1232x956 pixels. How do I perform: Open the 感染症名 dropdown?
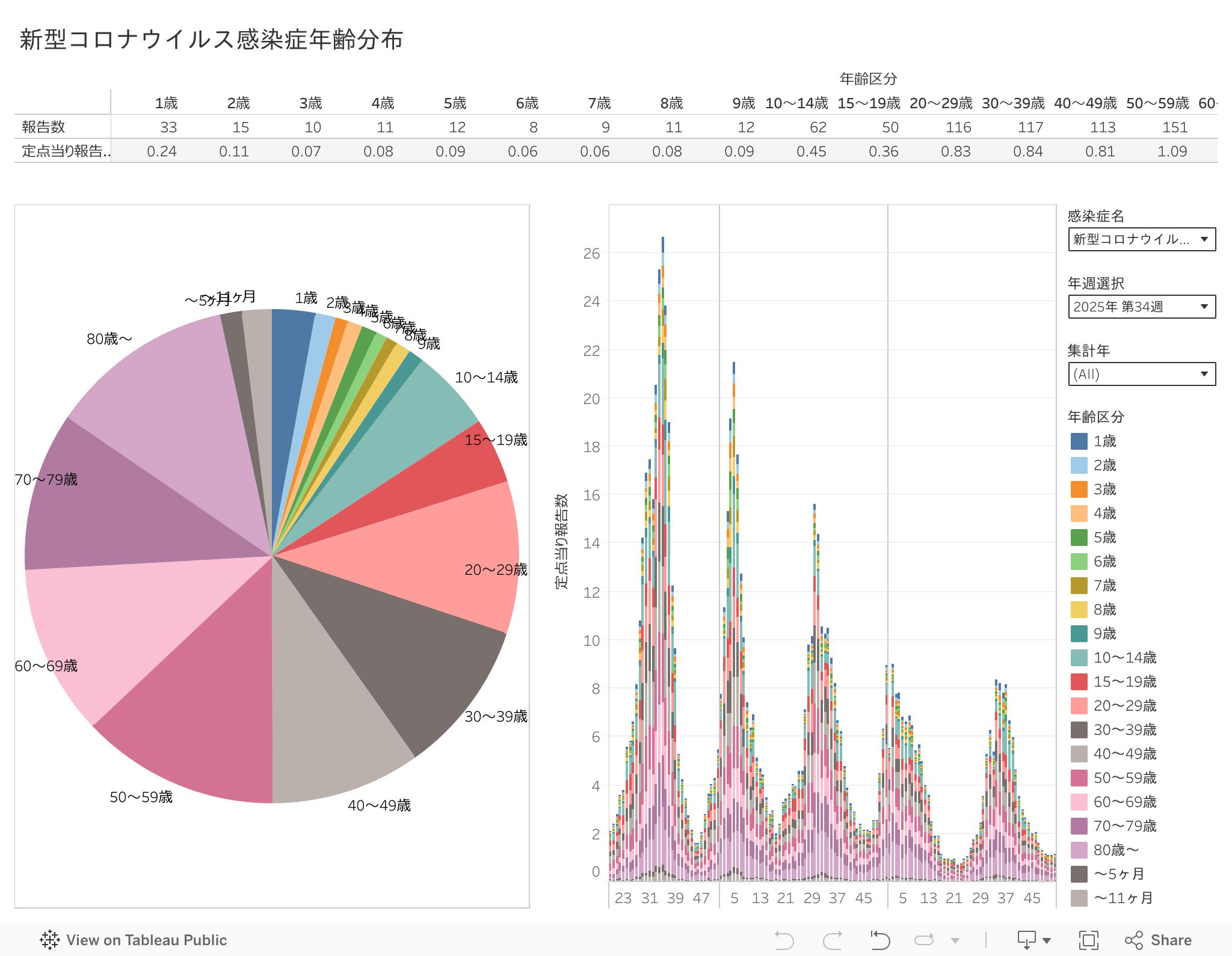(x=1141, y=239)
